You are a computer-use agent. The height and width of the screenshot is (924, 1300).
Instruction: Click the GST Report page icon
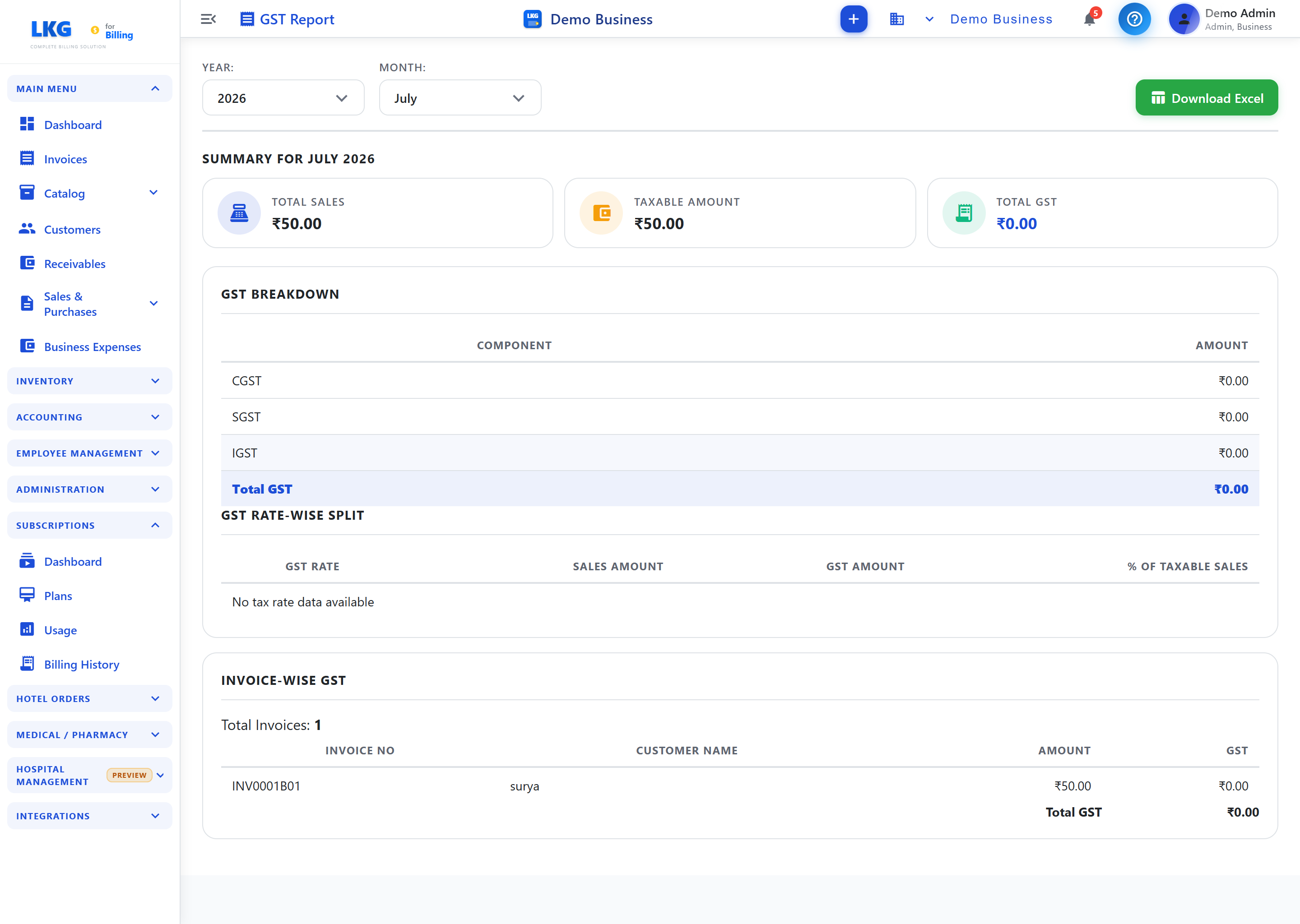247,19
